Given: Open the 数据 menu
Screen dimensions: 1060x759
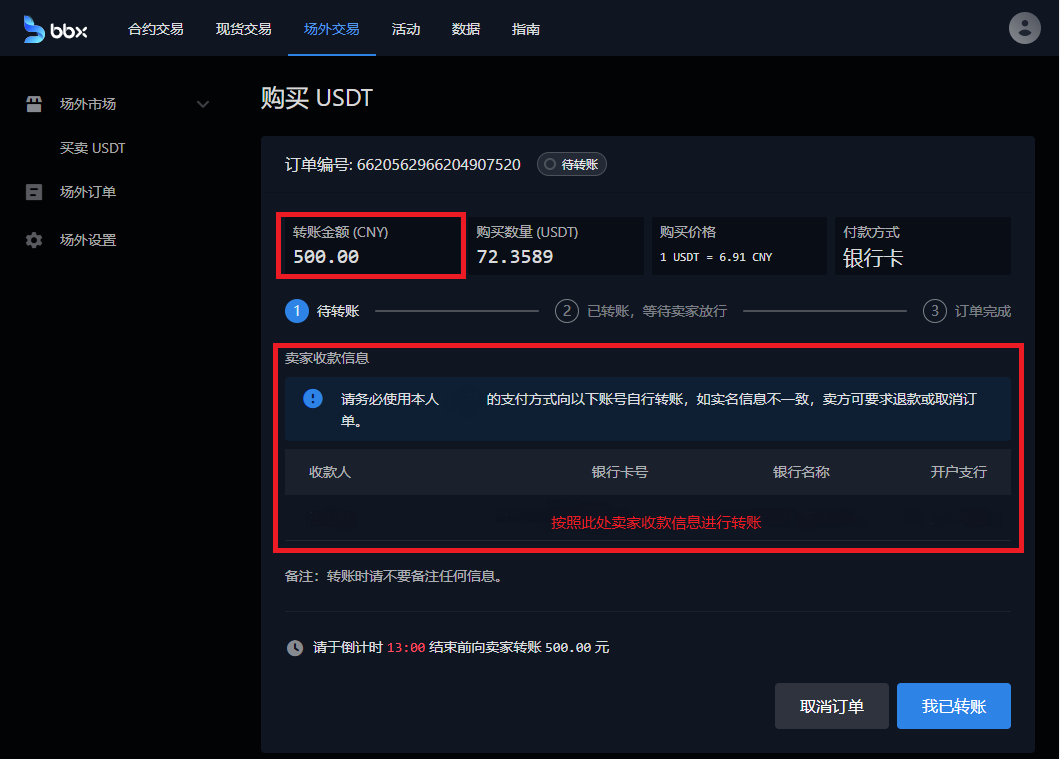Looking at the screenshot, I should tap(466, 29).
